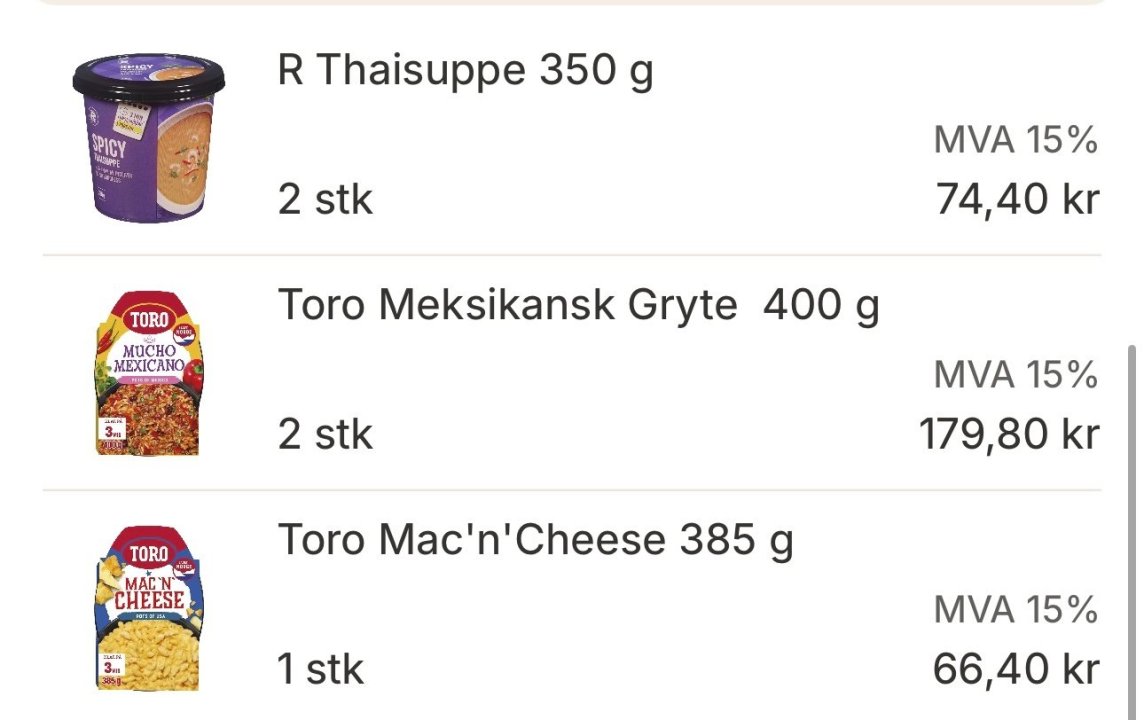The image size is (1144, 720).
Task: Select the Toro Meksikansk Gryte 400 g title
Action: pyautogui.click(x=578, y=305)
